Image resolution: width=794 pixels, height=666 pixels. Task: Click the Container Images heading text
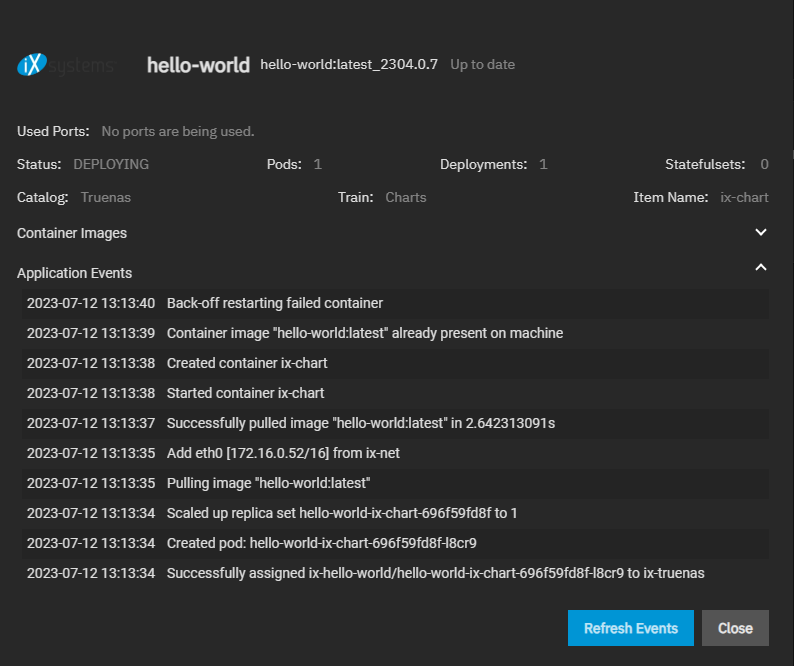tap(72, 233)
